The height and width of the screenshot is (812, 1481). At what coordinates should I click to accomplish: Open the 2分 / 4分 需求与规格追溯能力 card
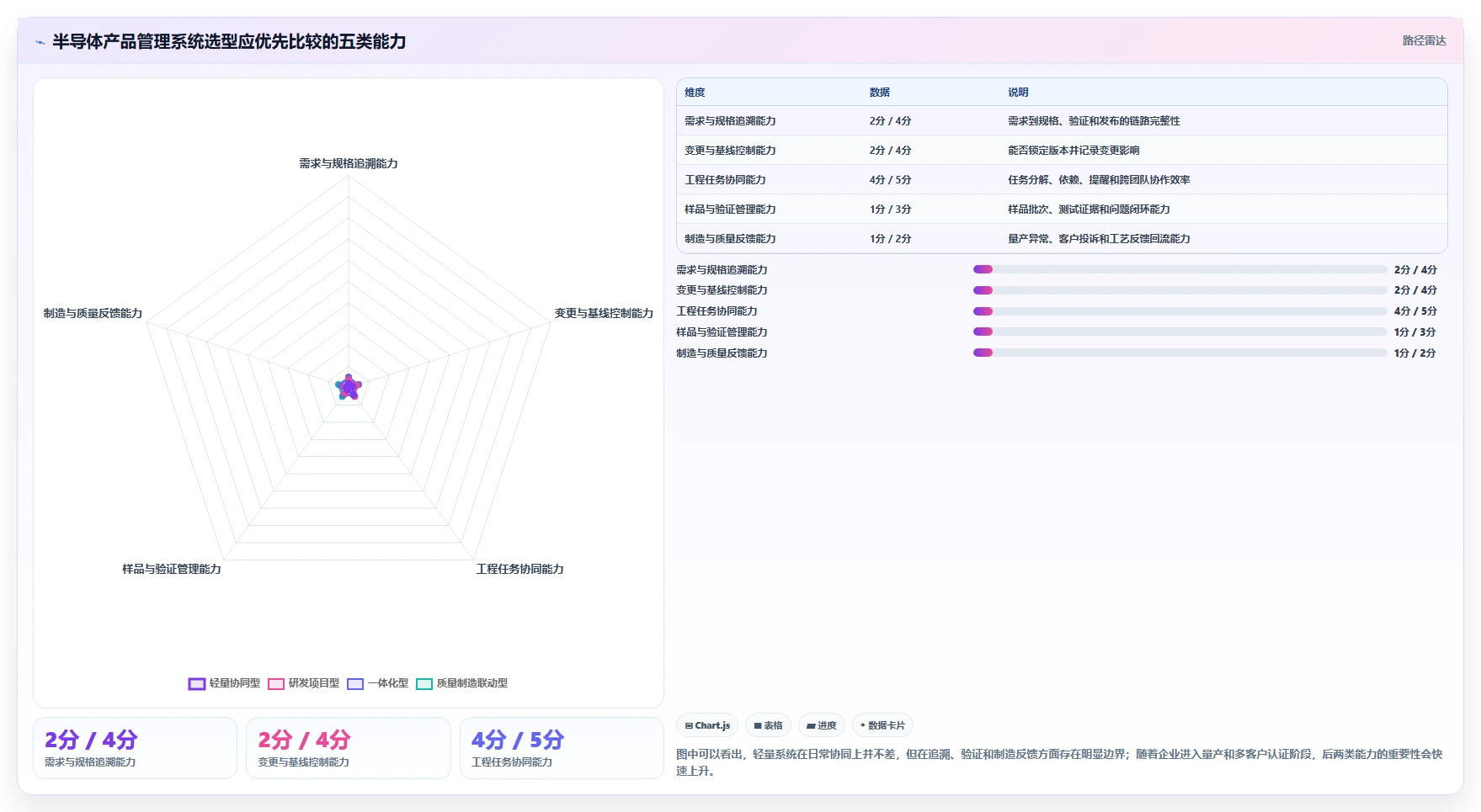pyautogui.click(x=135, y=748)
